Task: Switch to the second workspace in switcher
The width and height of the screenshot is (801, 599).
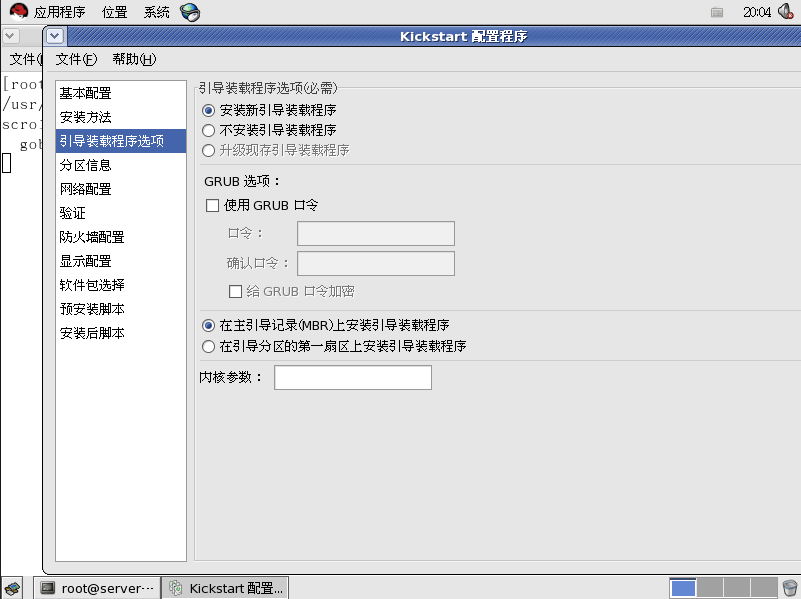Action: 710,588
